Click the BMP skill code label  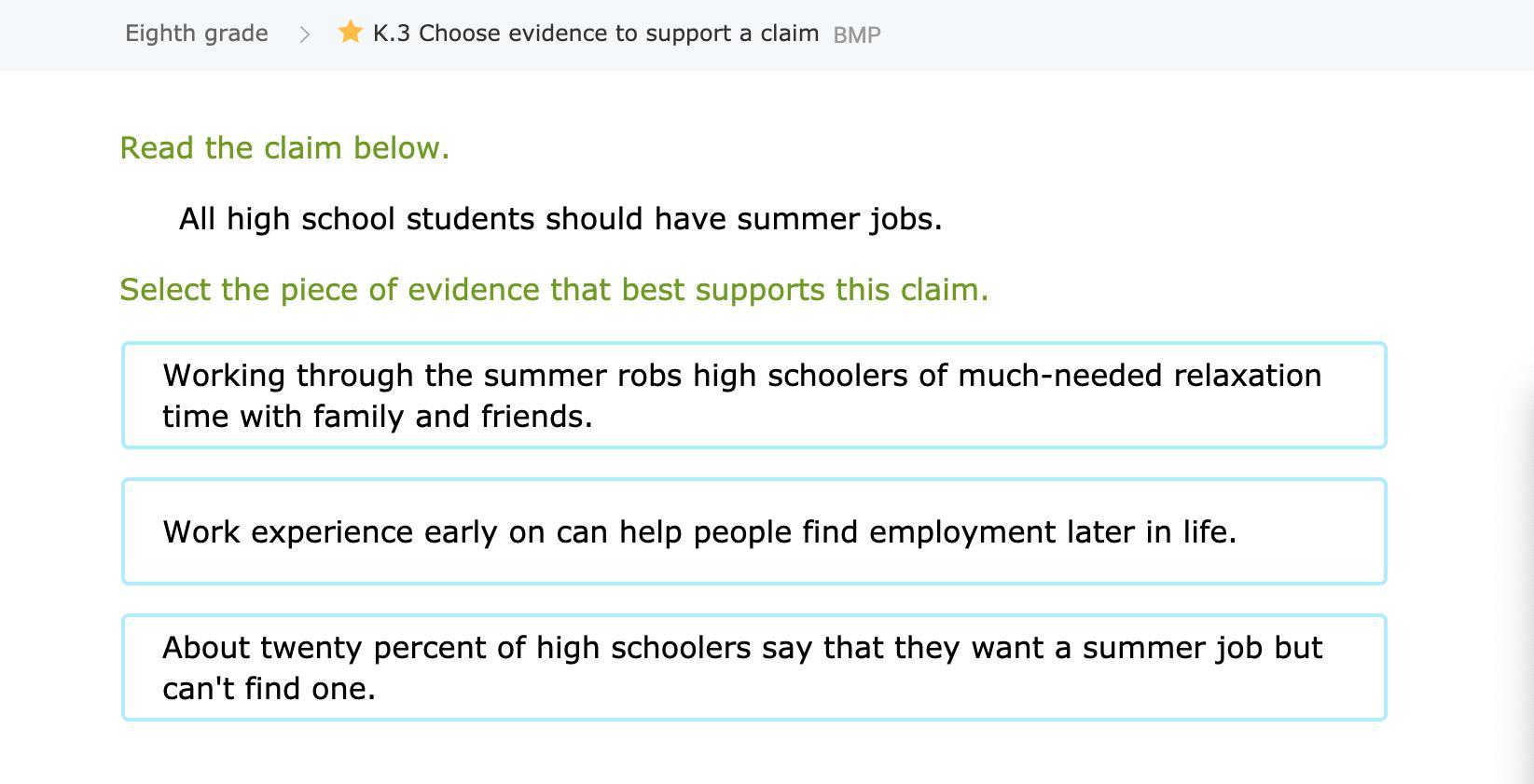click(x=856, y=34)
